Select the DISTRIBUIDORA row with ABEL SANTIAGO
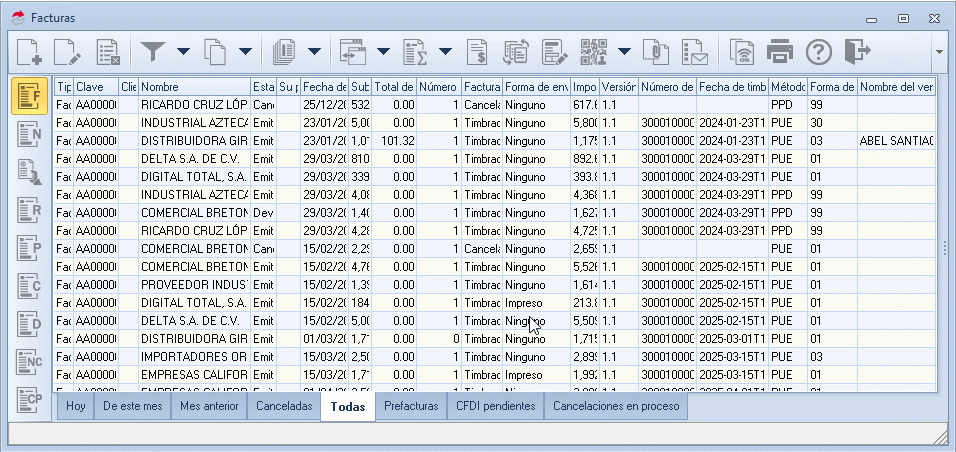Image resolution: width=956 pixels, height=452 pixels. coord(194,140)
